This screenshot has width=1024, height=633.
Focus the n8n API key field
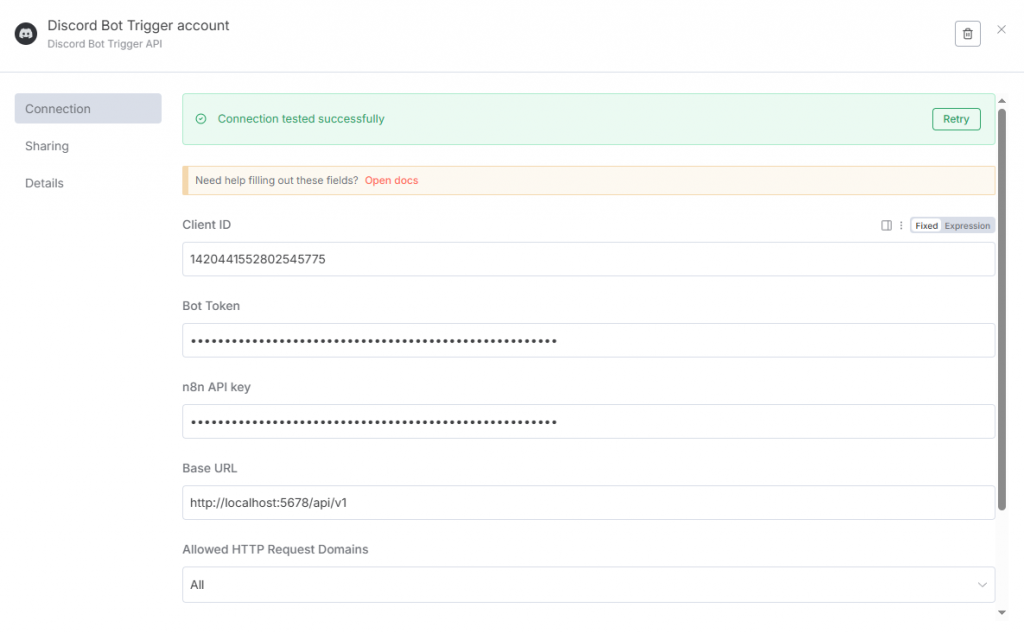click(588, 421)
